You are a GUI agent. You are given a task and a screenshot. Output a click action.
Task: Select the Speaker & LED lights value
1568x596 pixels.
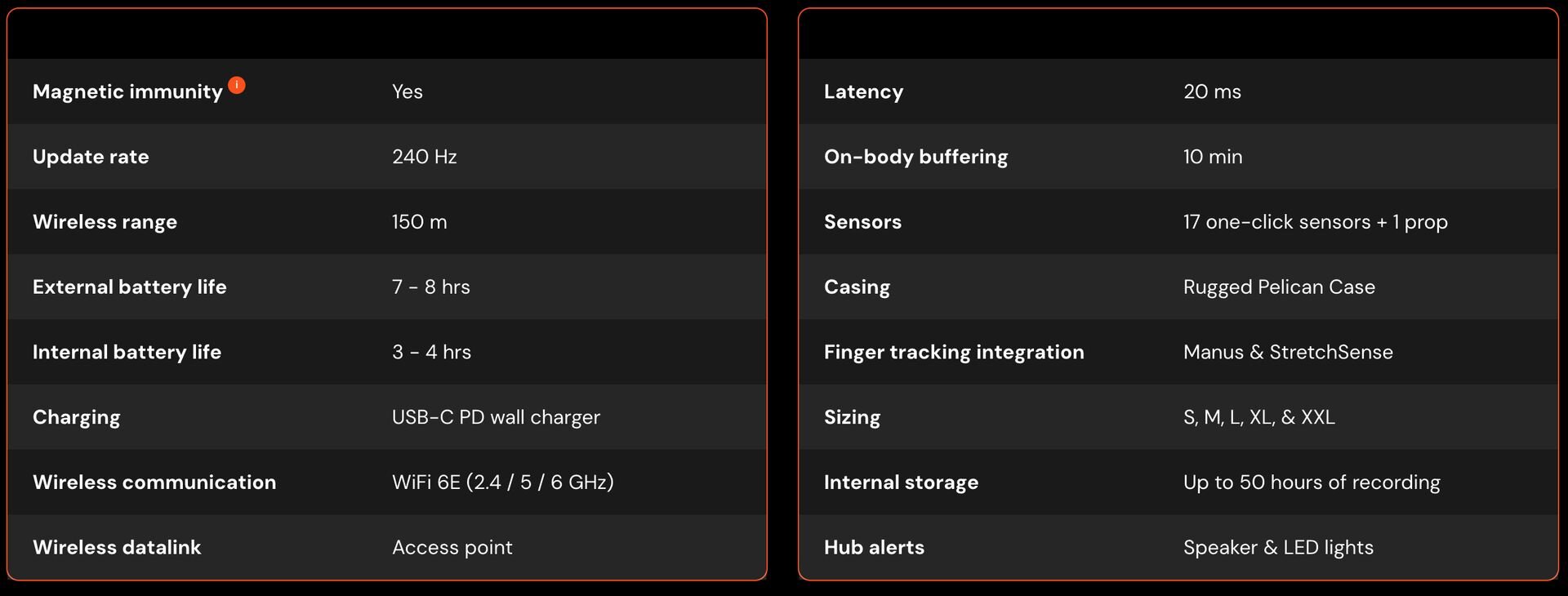(x=1278, y=548)
